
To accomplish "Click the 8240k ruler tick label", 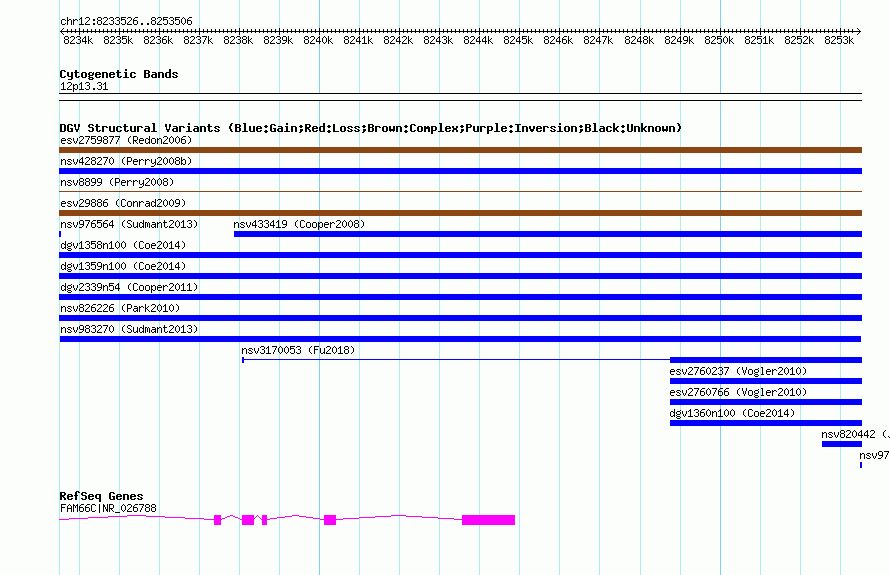I will pyautogui.click(x=318, y=40).
